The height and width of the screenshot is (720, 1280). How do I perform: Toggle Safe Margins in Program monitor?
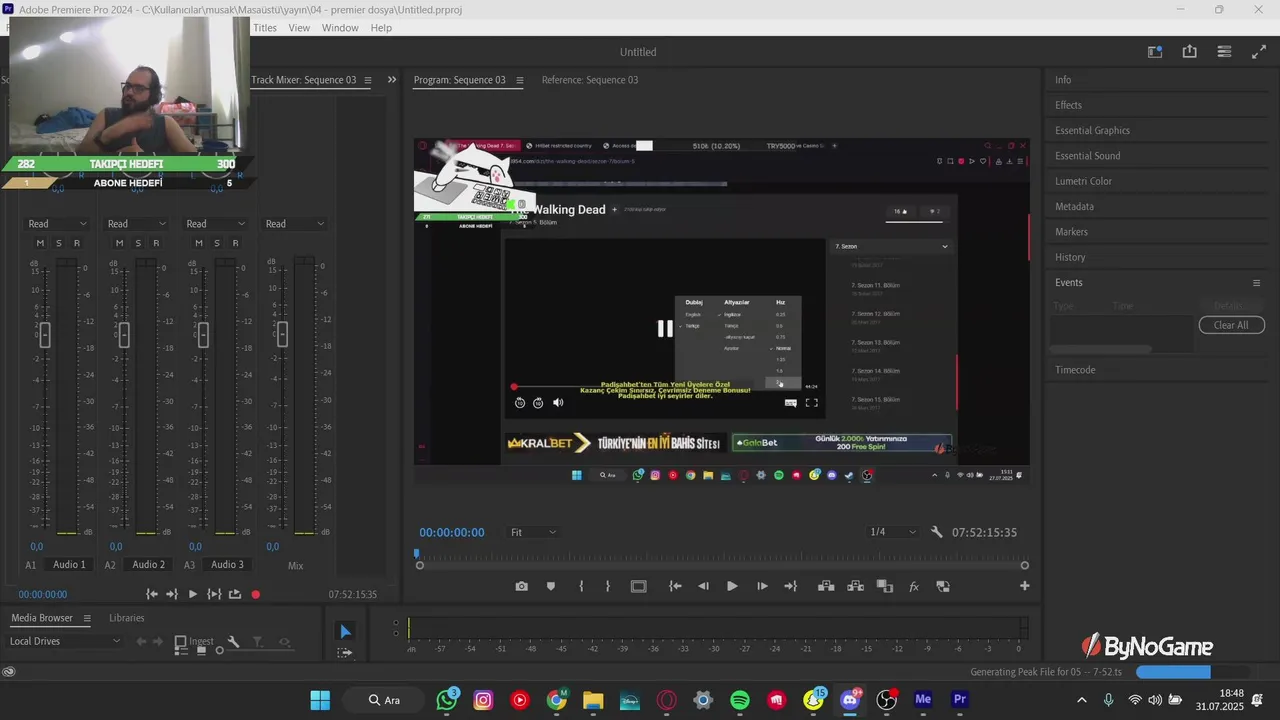pos(639,587)
